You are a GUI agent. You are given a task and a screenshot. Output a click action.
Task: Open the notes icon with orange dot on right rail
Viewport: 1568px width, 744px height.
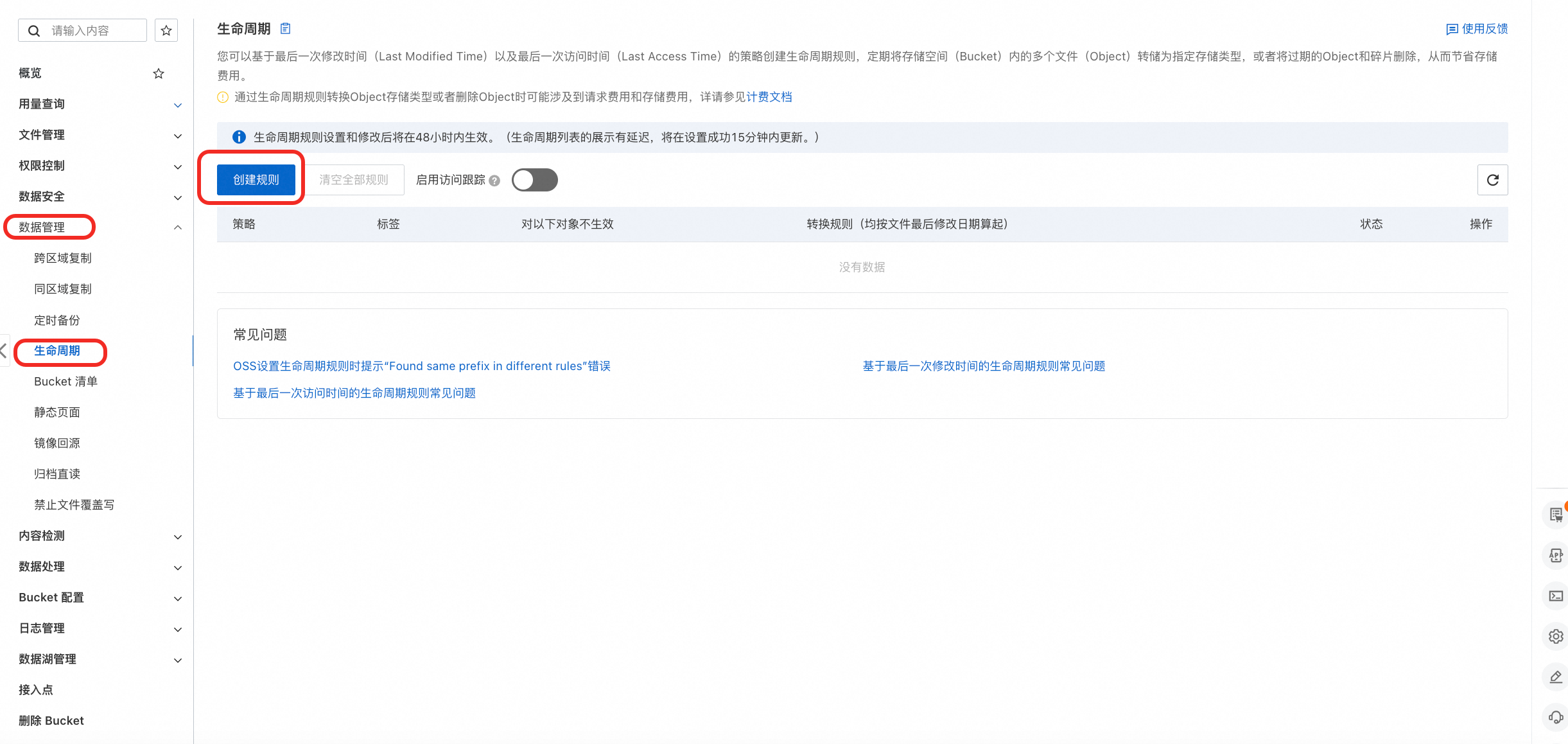(1556, 514)
